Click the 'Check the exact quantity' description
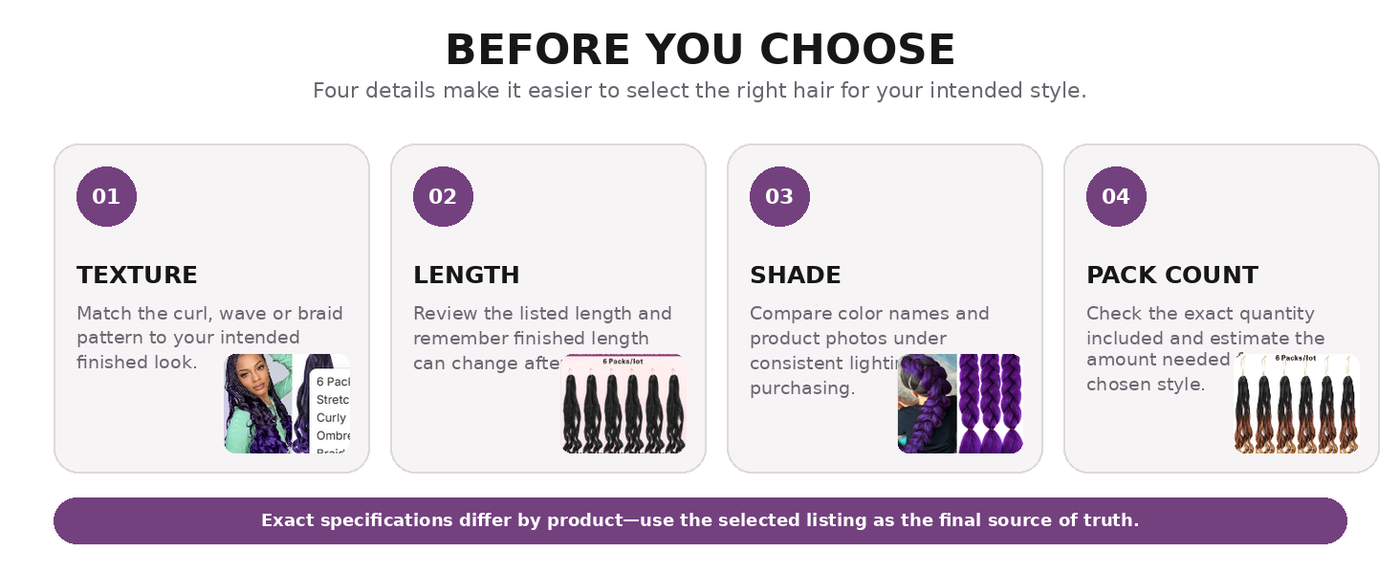Screen dimensions: 1400x574 (x=1206, y=348)
